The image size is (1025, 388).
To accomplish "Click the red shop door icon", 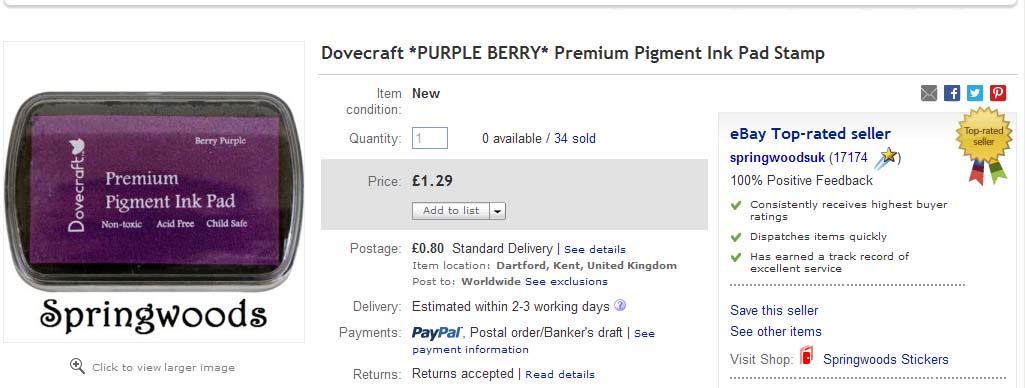I will point(807,357).
